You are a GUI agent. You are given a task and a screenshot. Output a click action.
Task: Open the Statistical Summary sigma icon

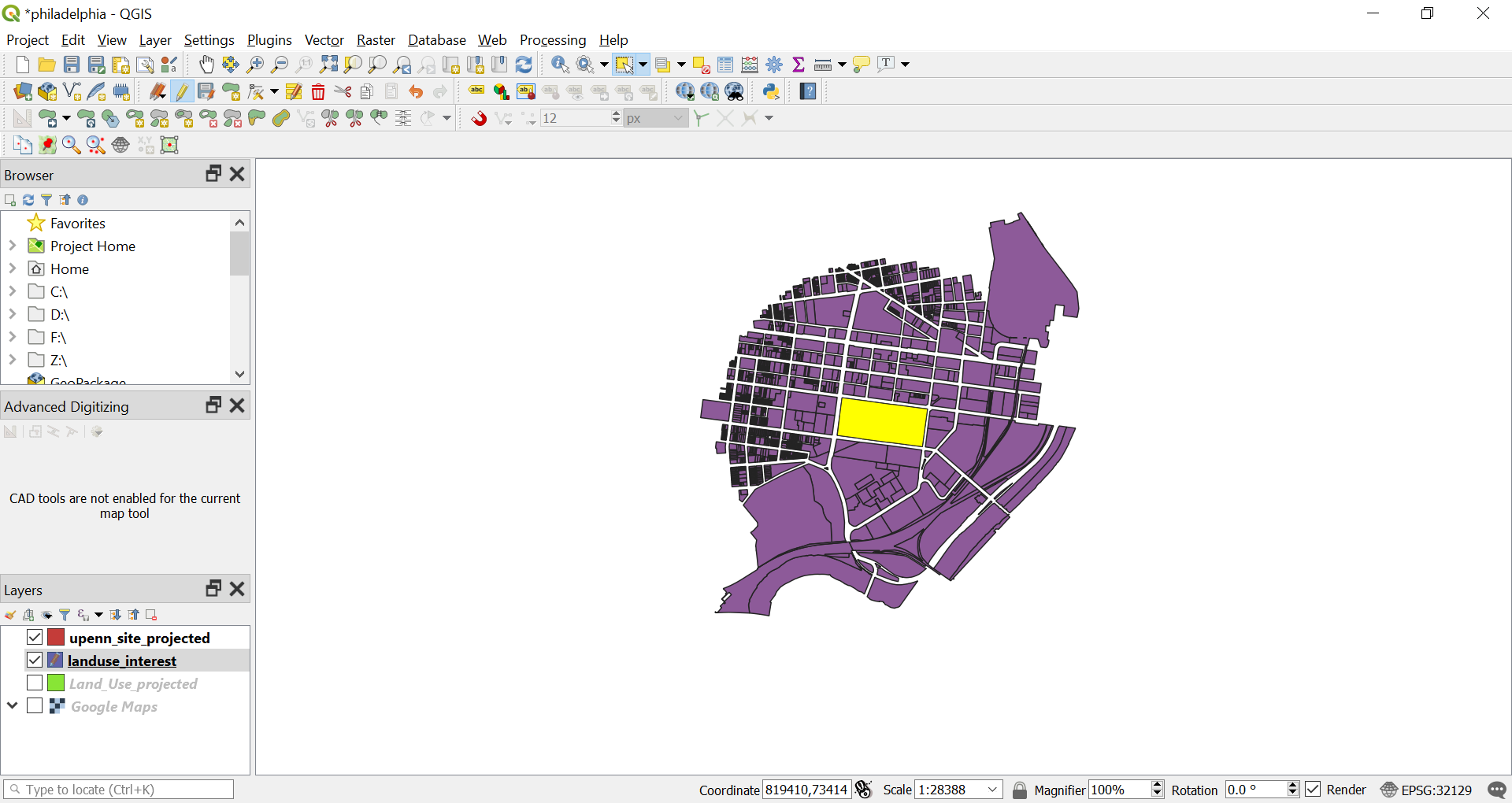point(799,65)
